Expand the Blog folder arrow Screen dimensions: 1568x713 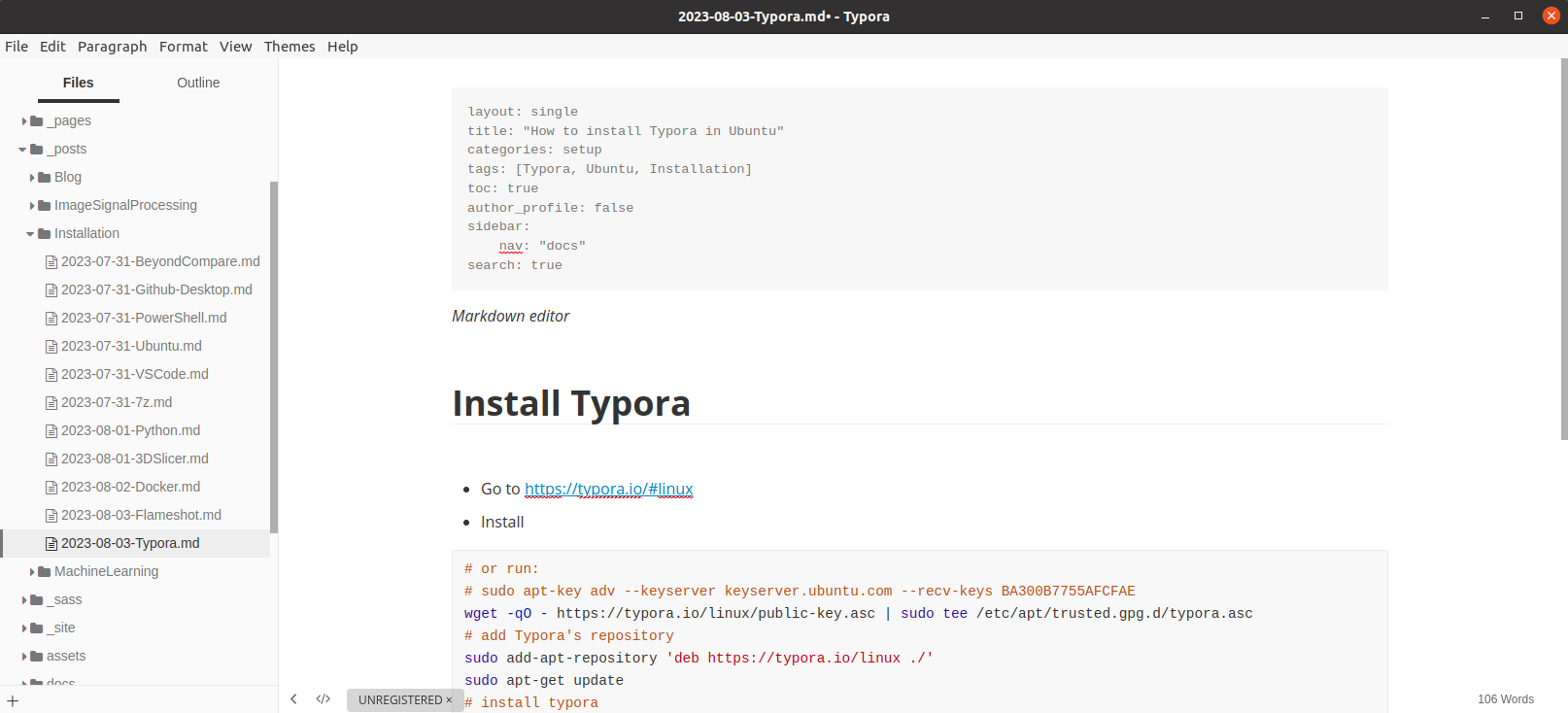coord(32,177)
